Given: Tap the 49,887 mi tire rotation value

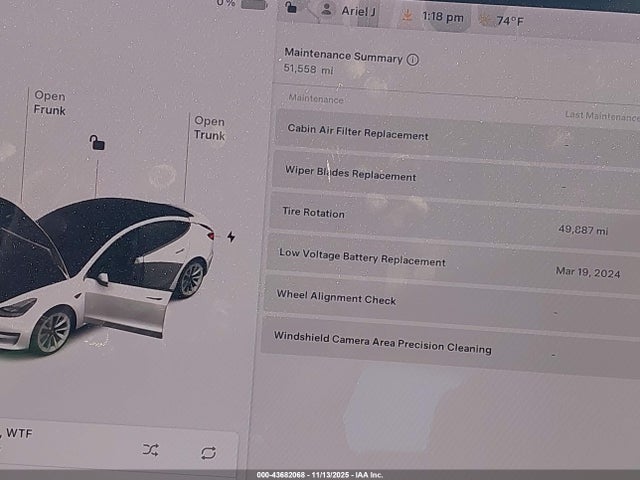Looking at the screenshot, I should click(x=583, y=230).
